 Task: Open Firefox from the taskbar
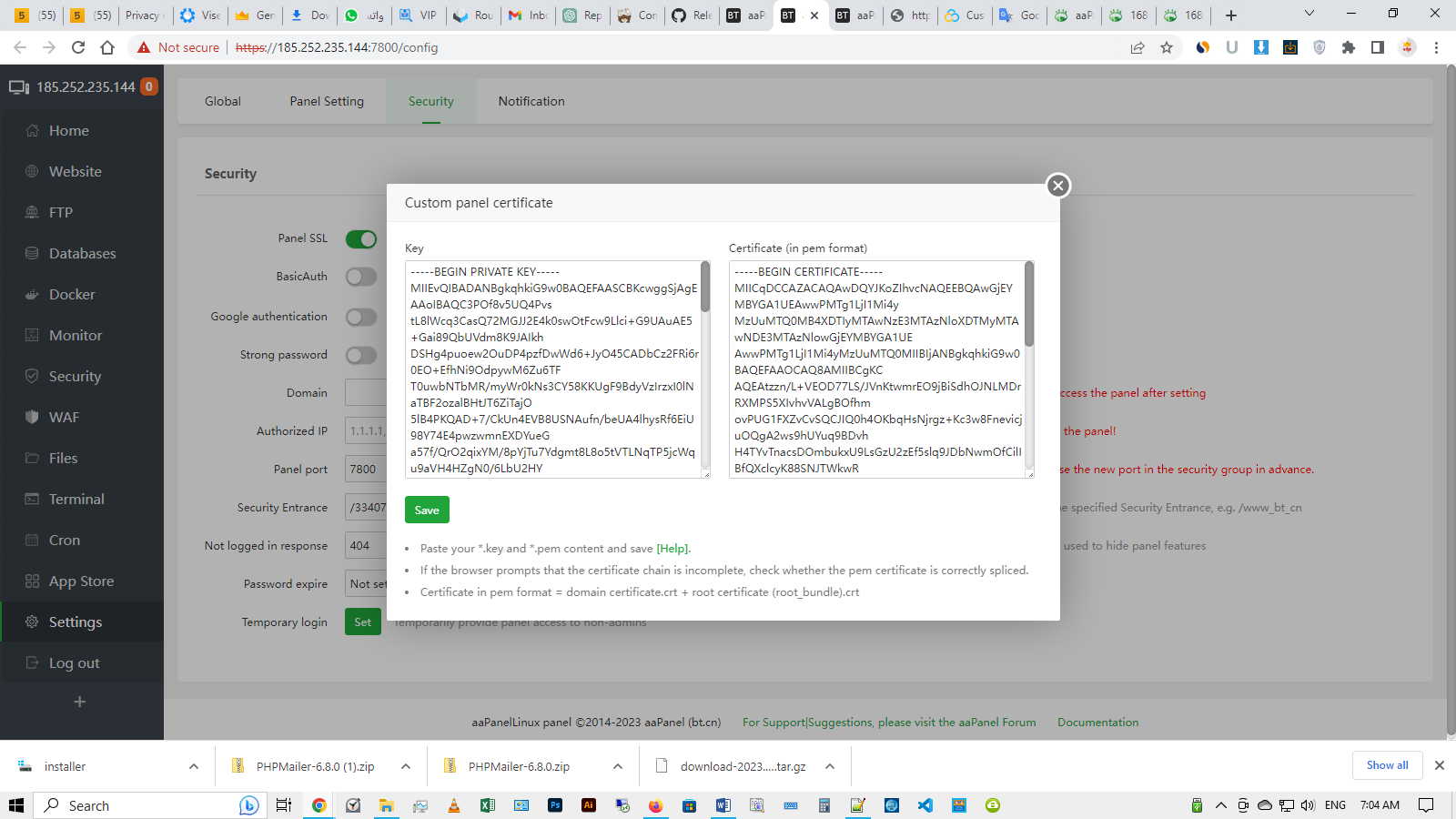pos(656,805)
